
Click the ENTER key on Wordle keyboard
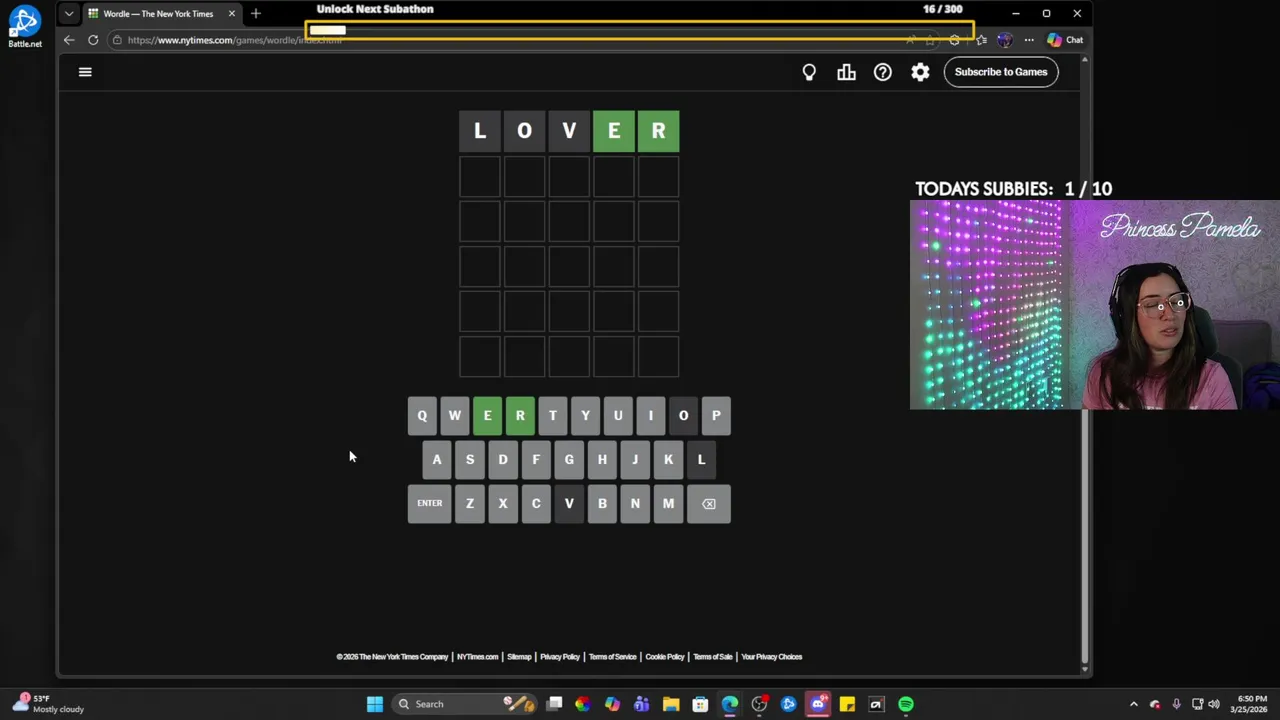pos(430,504)
